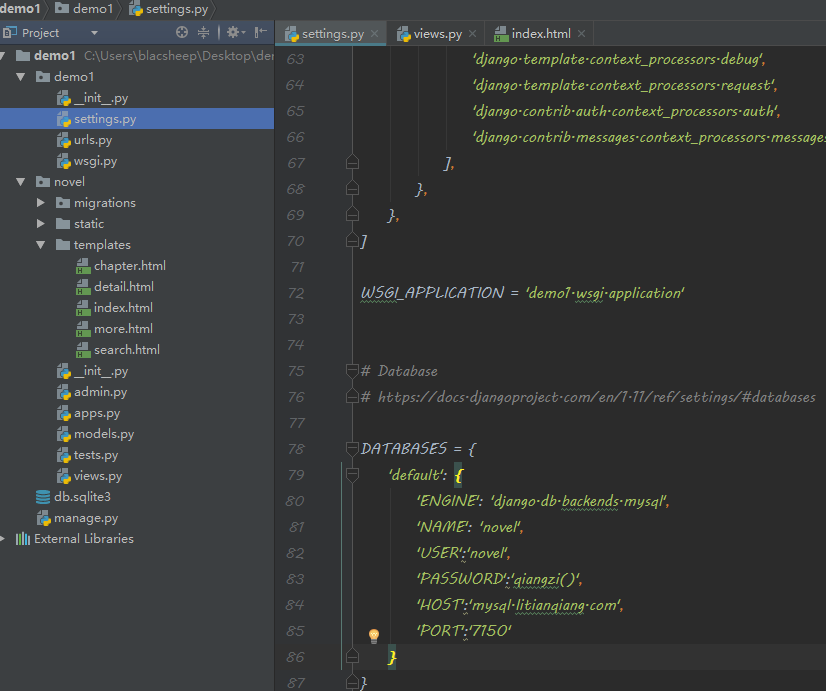Expand the static folder
The image size is (826, 691).
click(41, 224)
